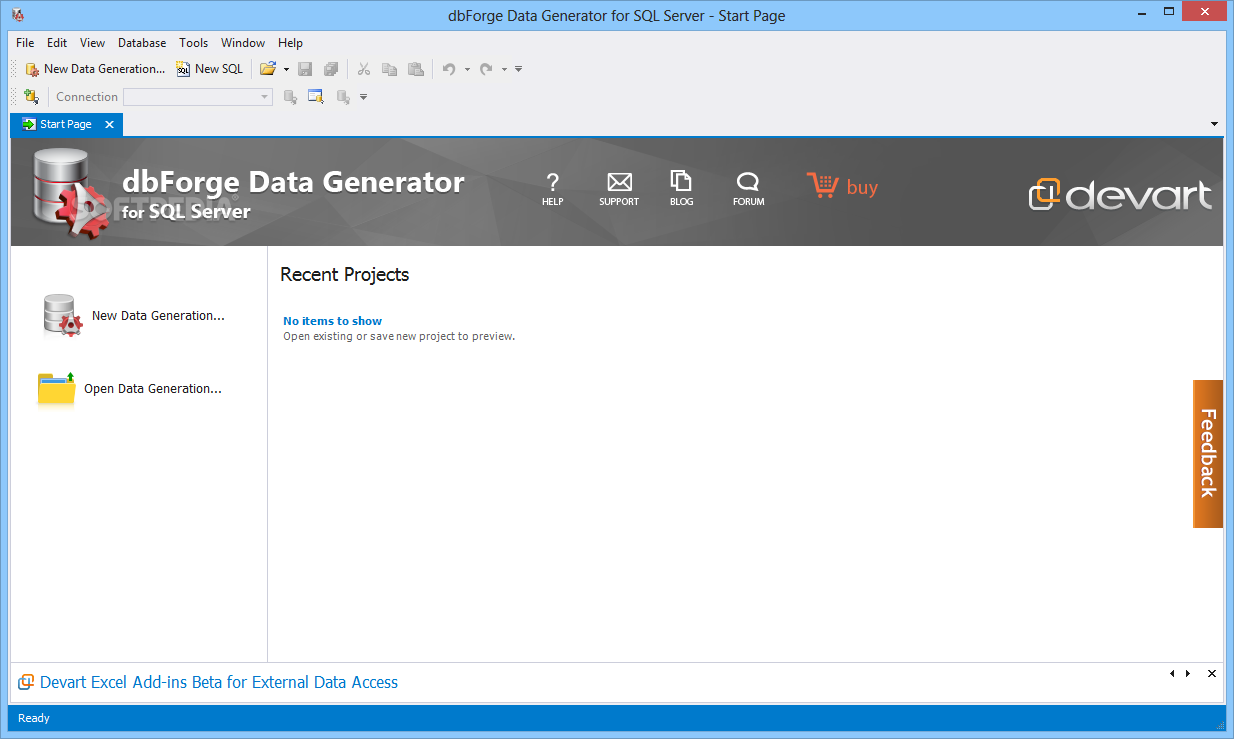This screenshot has height=739, width=1234.
Task: Open standard toolbar options overflow arrow
Action: (518, 69)
